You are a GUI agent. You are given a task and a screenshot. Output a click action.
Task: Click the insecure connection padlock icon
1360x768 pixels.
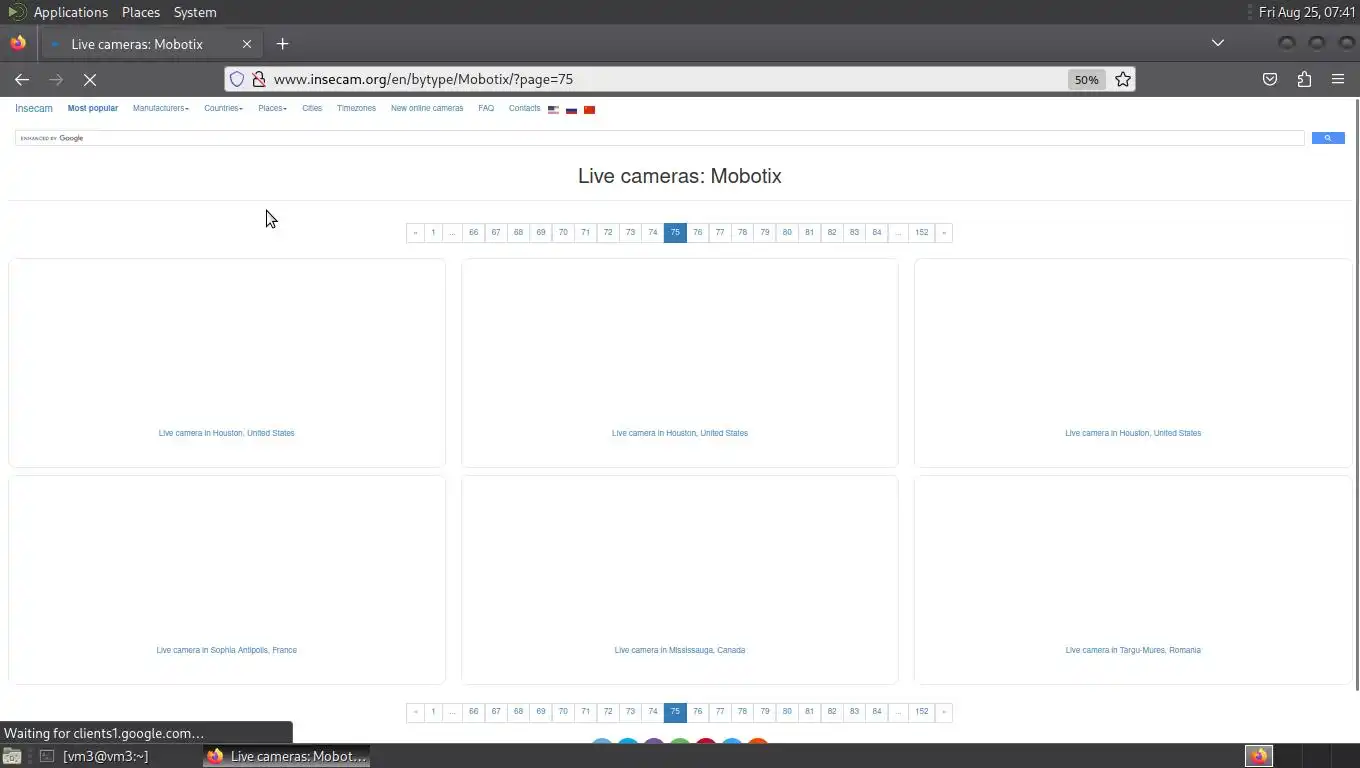258,79
